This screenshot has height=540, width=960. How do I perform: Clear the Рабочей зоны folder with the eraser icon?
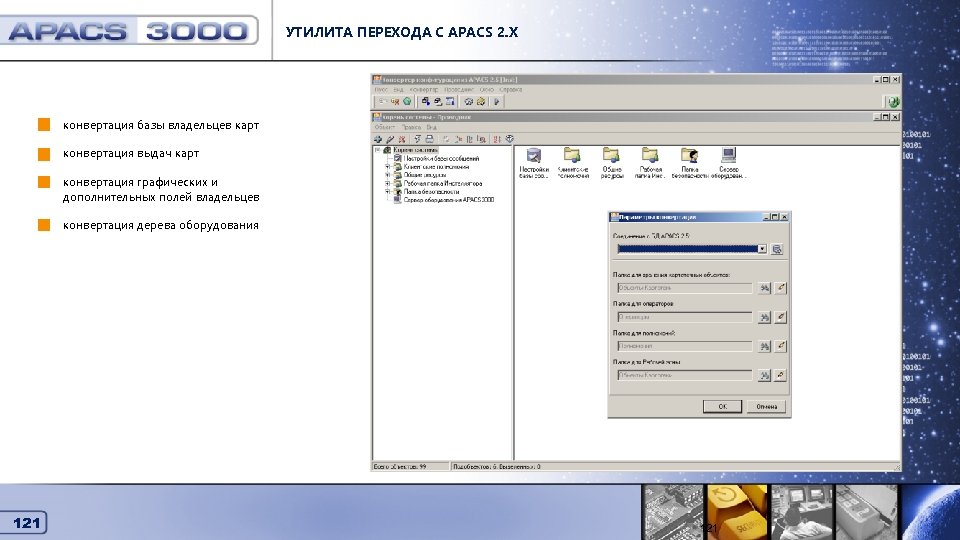coord(780,375)
